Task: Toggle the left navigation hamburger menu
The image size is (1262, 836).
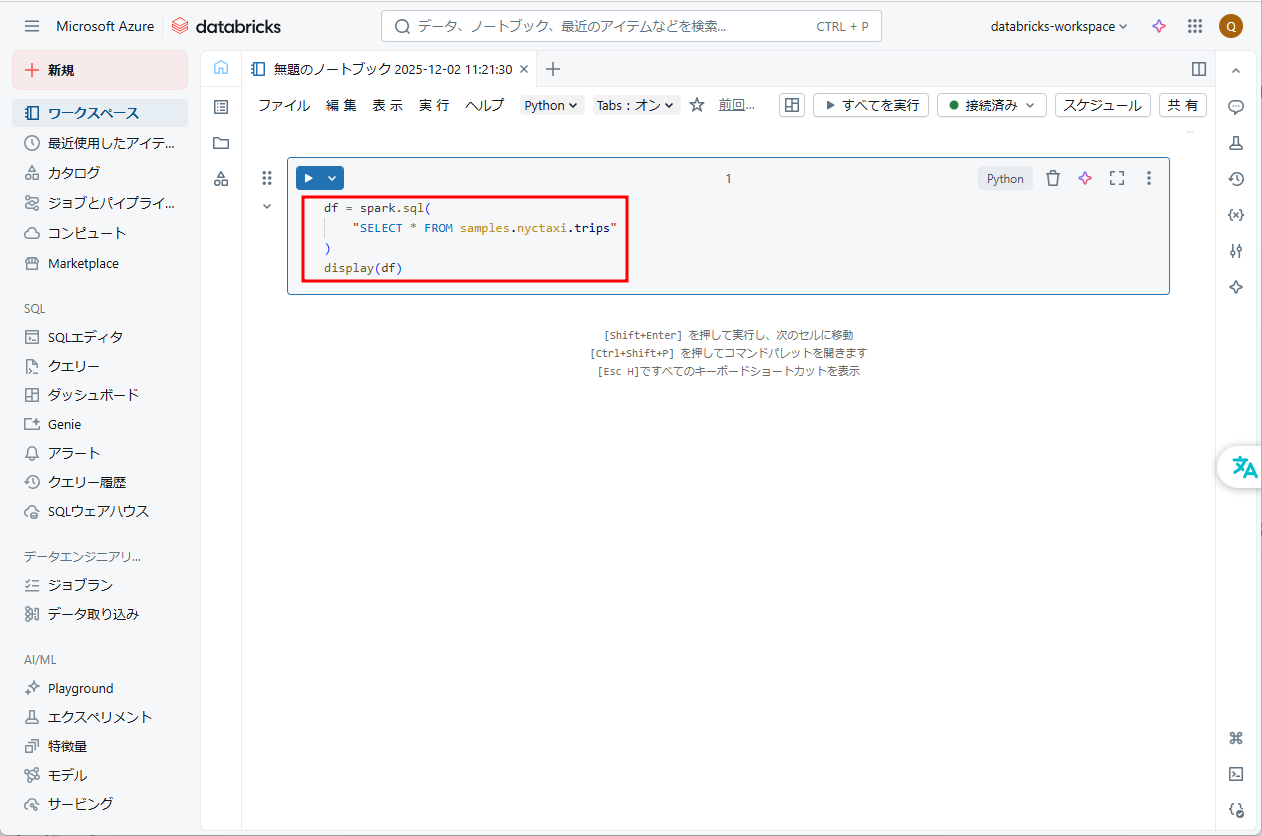Action: point(32,27)
